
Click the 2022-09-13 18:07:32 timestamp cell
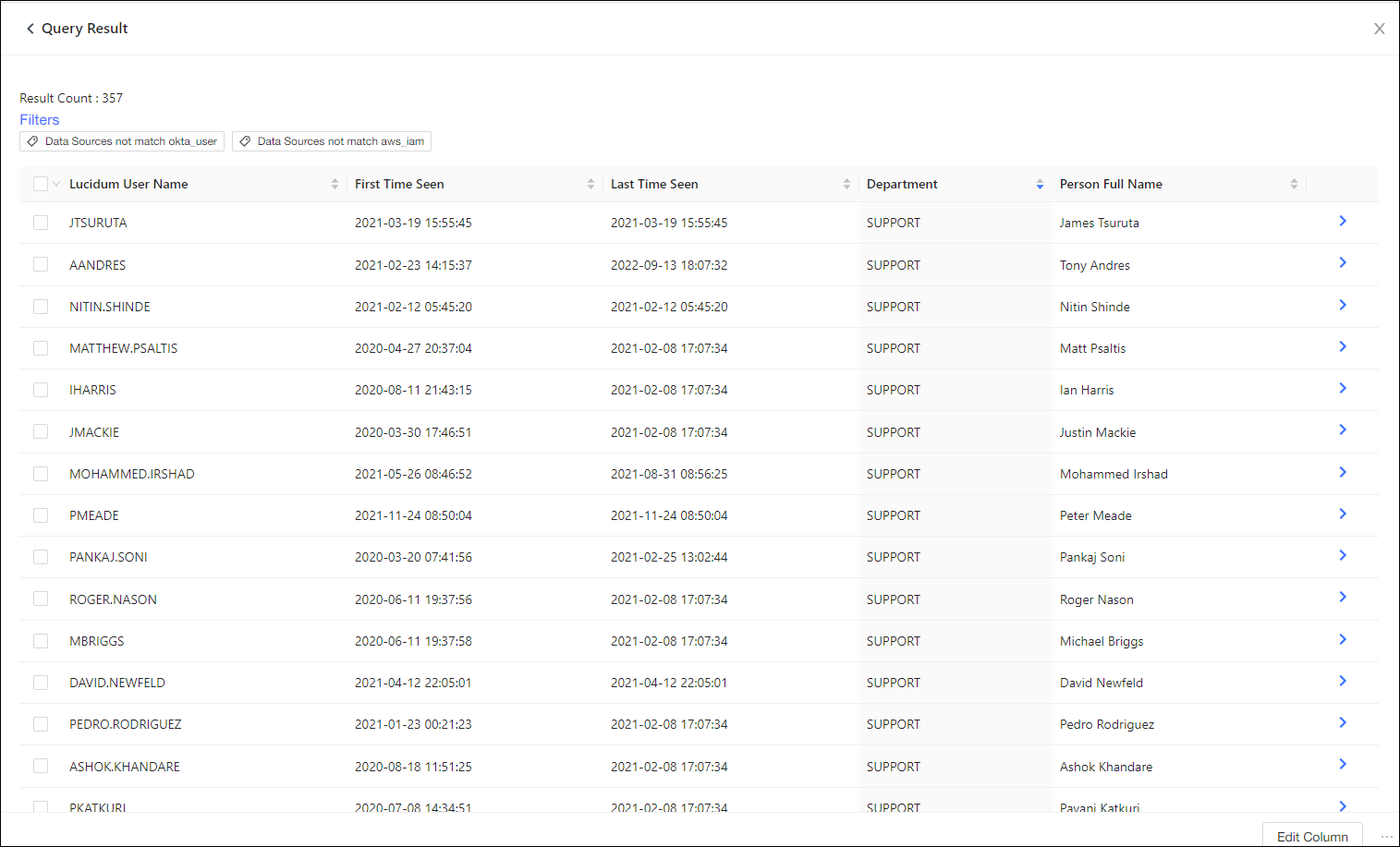click(x=669, y=265)
